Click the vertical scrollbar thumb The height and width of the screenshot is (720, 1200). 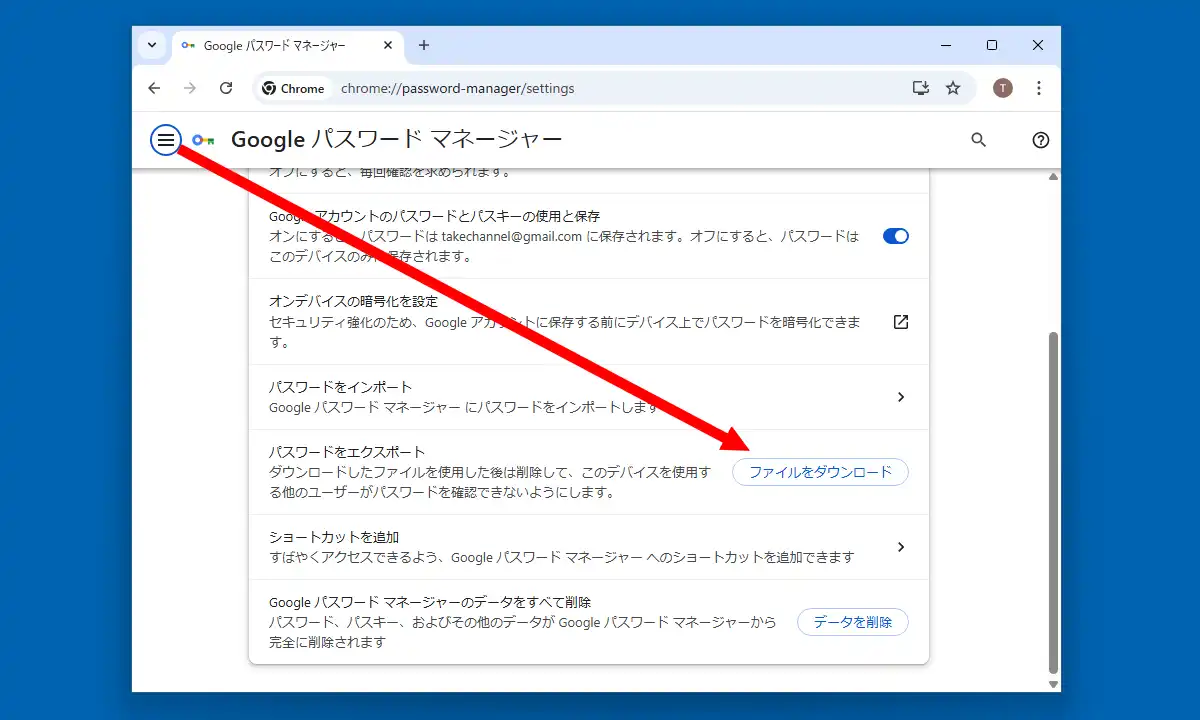pos(1053,503)
